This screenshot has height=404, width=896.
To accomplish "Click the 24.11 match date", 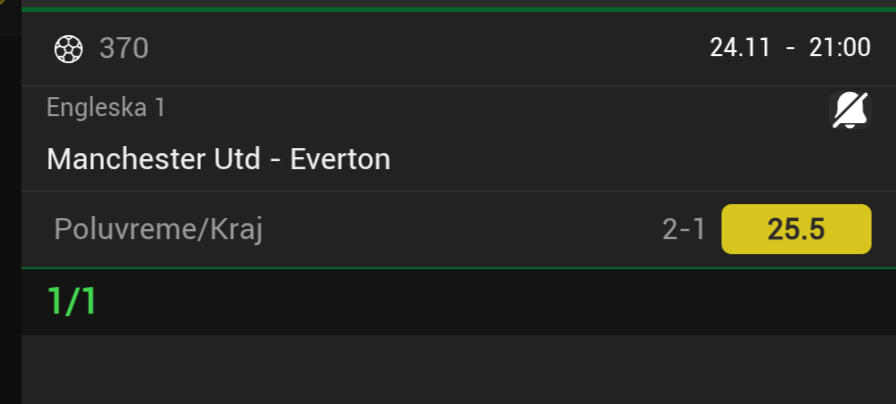I will point(740,48).
